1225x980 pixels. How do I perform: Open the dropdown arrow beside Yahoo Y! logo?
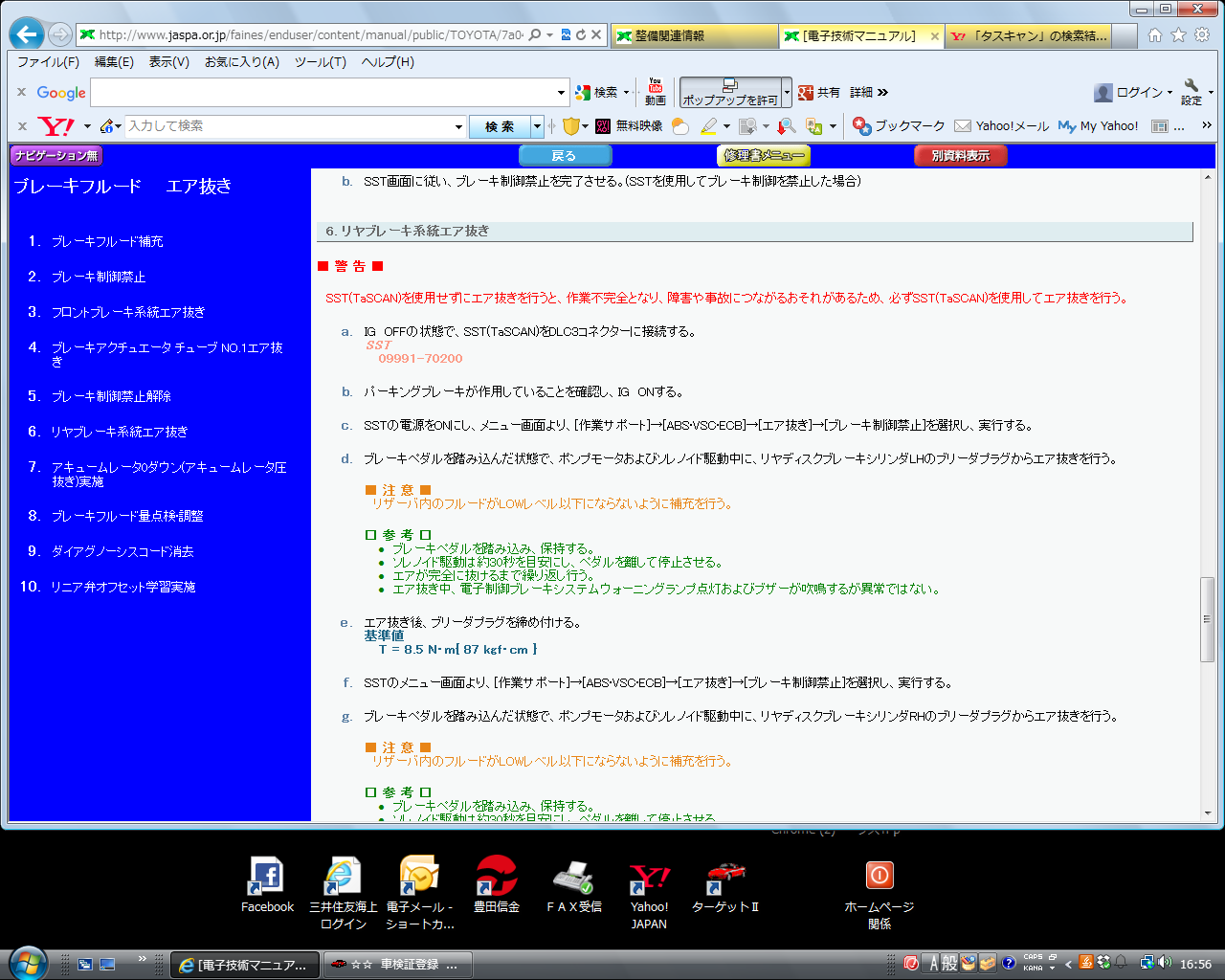86,125
